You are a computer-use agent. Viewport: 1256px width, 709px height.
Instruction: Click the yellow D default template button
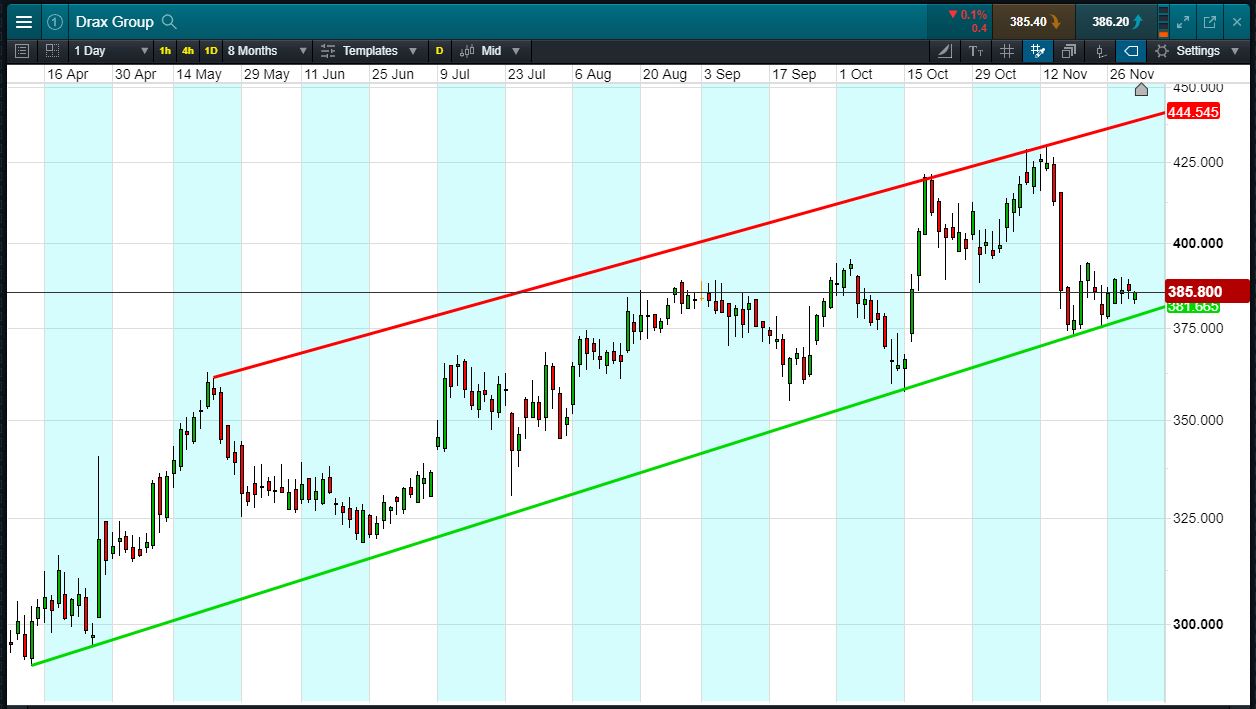click(439, 50)
